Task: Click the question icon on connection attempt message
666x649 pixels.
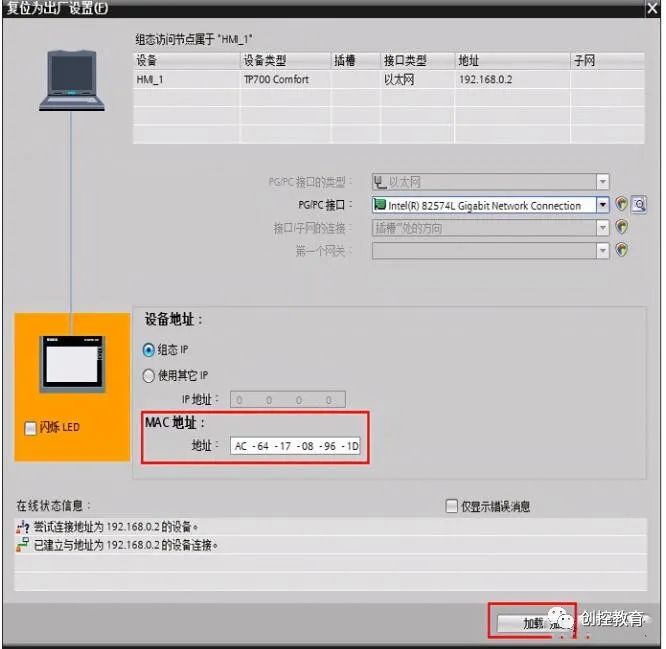Action: pos(23,527)
